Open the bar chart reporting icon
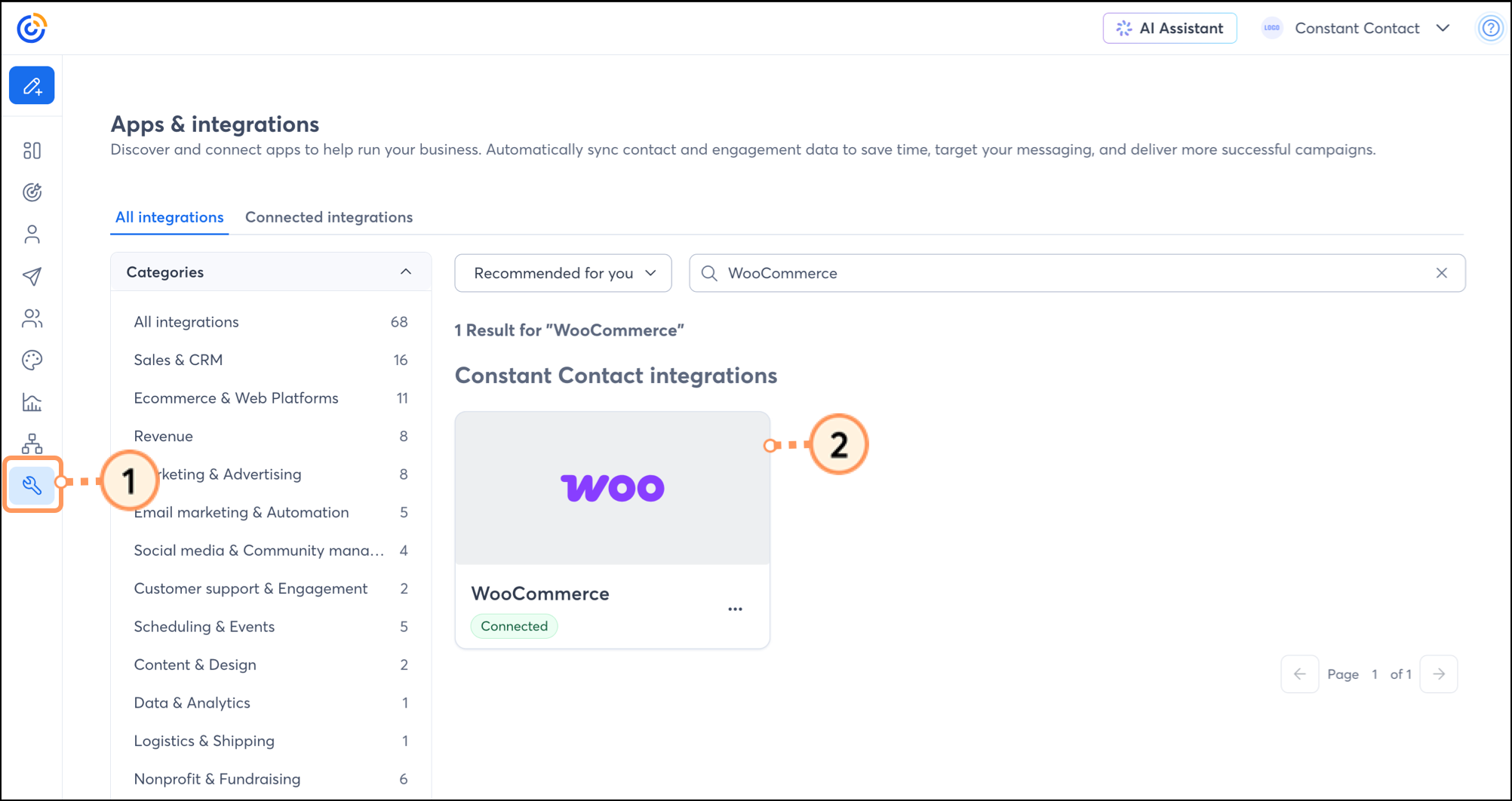This screenshot has width=1512, height=801. [x=32, y=402]
